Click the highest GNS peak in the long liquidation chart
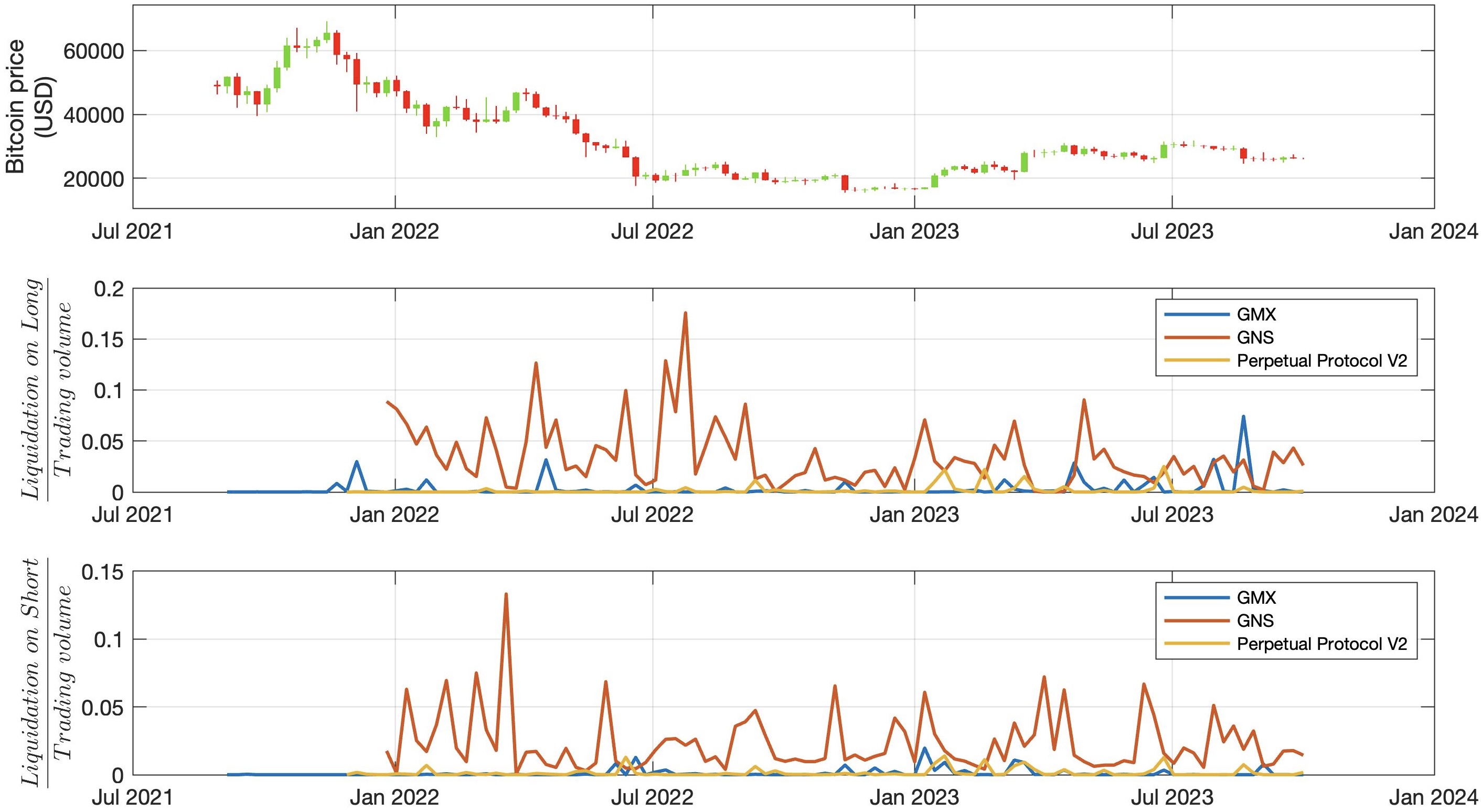The width and height of the screenshot is (1481, 812). (685, 314)
